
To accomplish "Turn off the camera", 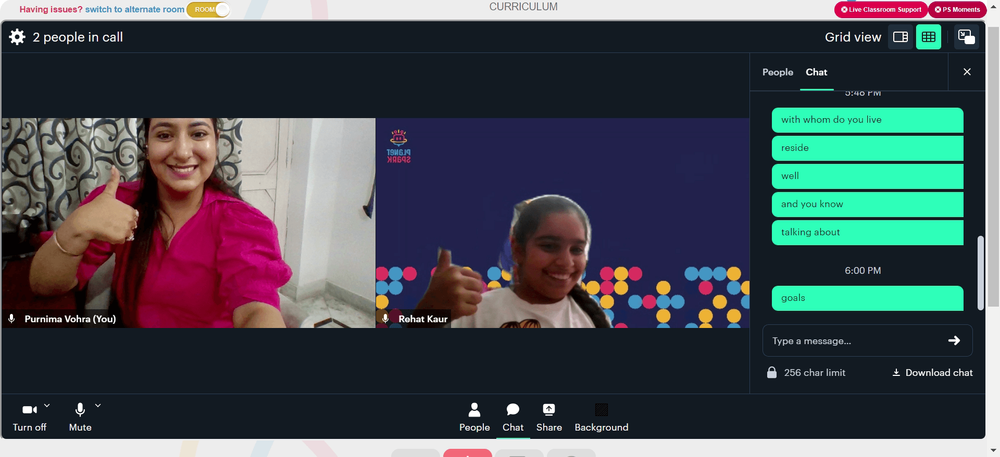I will 29,417.
